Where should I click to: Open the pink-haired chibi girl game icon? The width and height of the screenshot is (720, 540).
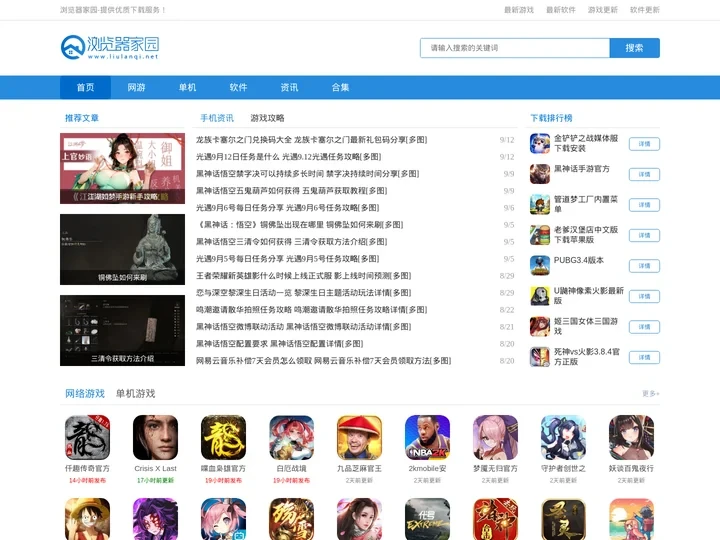tap(223, 519)
